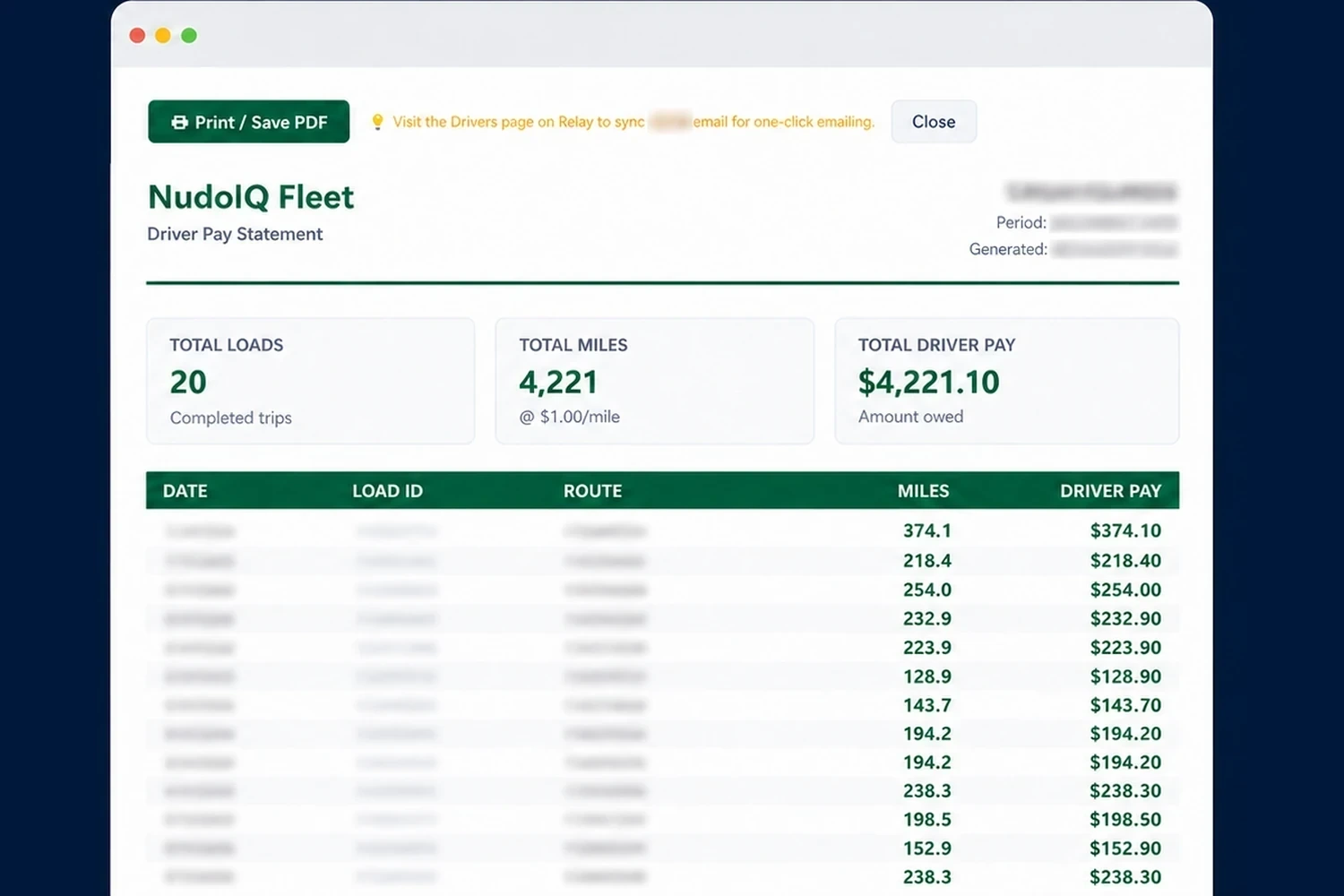The image size is (1344, 896).
Task: Click the 198.5 miles cell
Action: tap(927, 819)
